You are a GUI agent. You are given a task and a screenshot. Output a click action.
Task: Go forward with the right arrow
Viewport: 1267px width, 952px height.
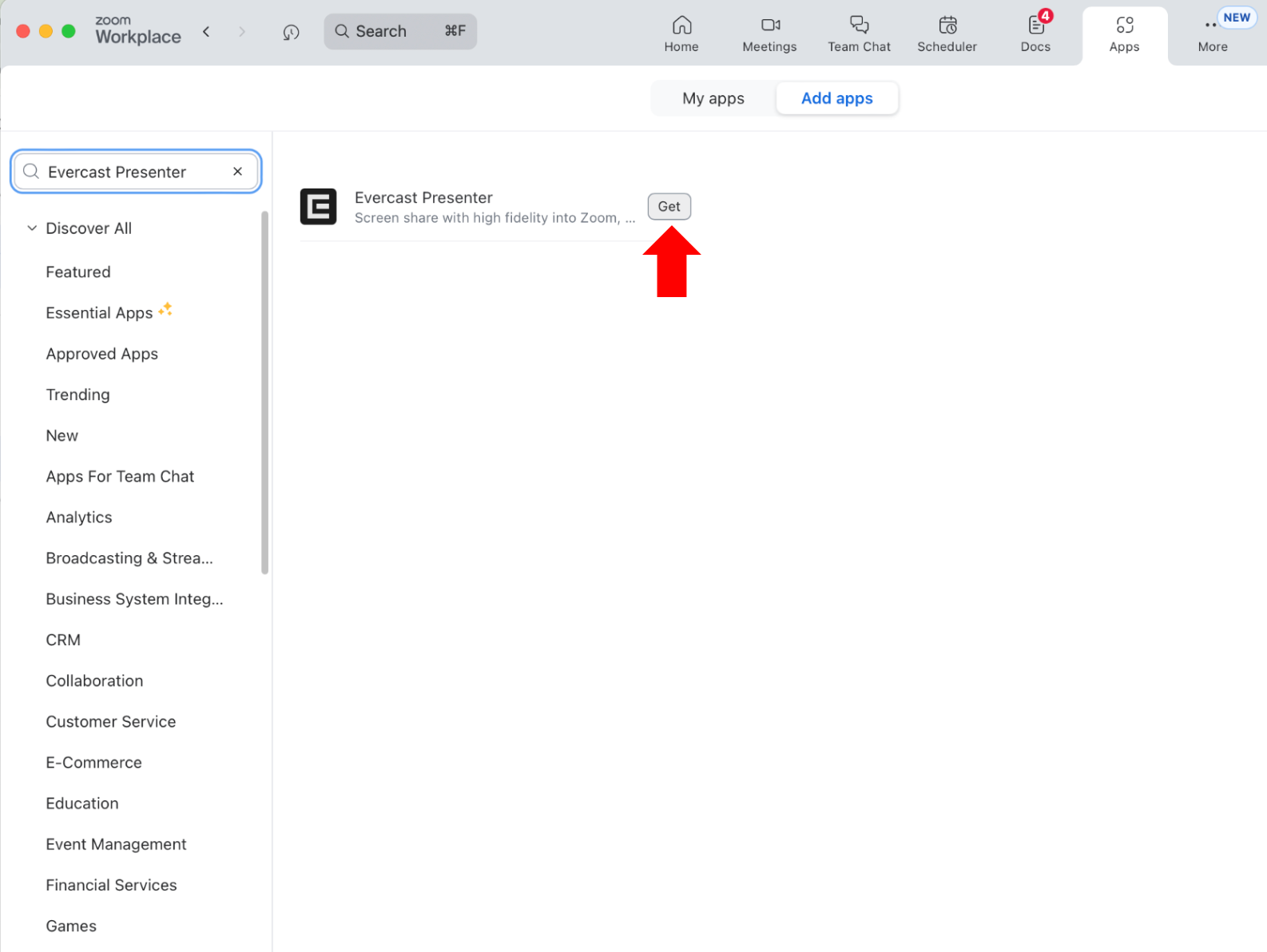click(x=242, y=31)
